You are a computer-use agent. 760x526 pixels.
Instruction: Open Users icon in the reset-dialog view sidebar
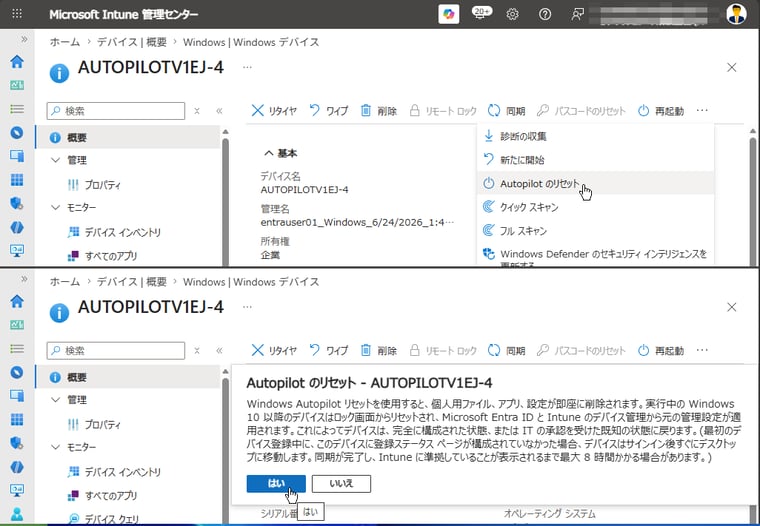(x=17, y=513)
